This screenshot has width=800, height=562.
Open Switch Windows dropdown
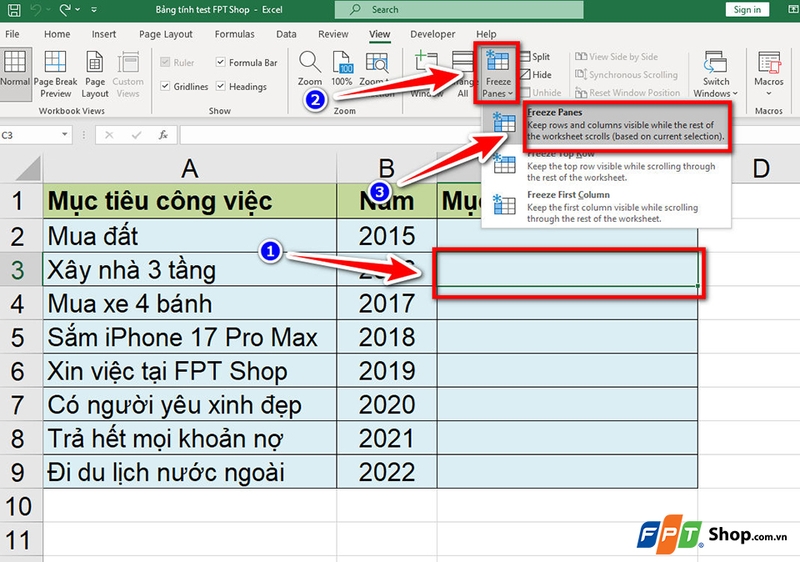[715, 74]
